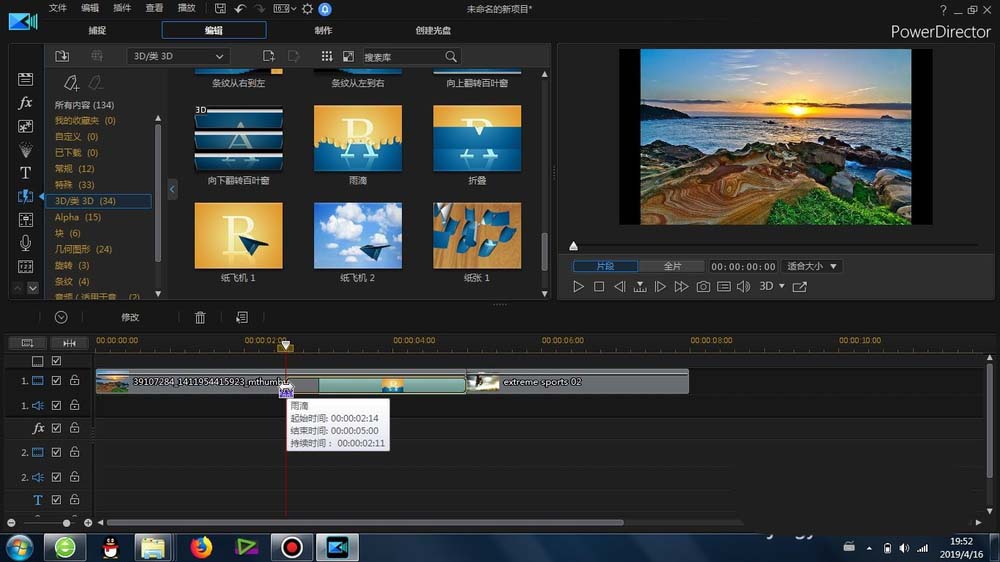The height and width of the screenshot is (562, 1000).
Task: Undock the preview window icon
Action: (x=799, y=287)
